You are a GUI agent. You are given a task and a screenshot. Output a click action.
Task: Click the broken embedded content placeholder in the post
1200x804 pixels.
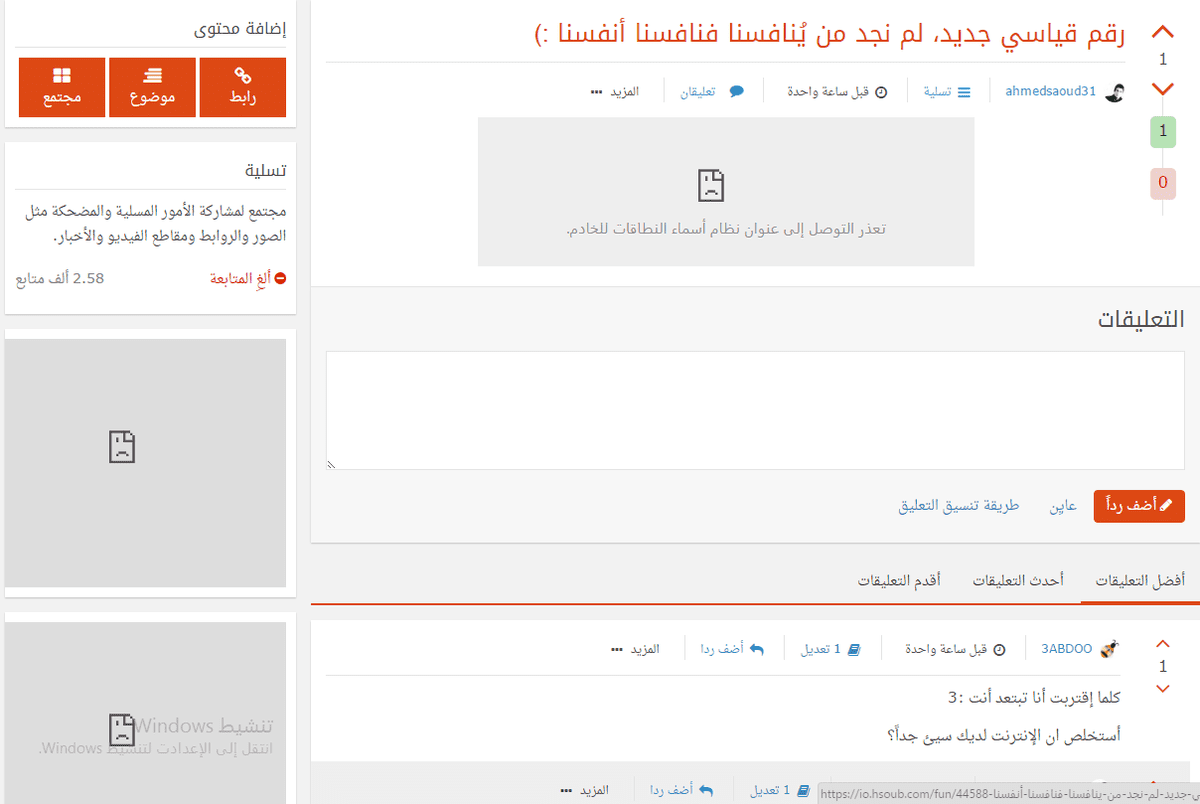[x=726, y=192]
